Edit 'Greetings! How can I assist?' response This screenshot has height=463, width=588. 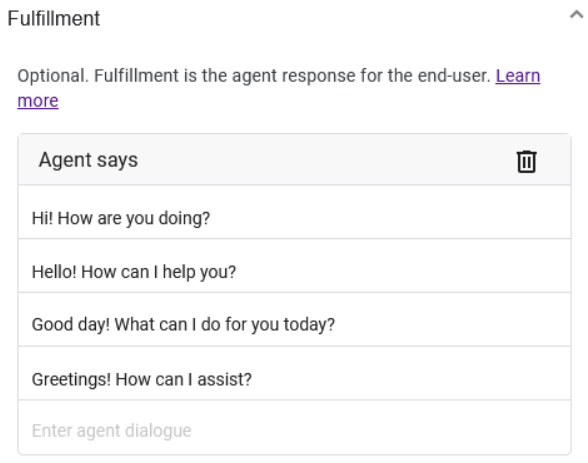[x=294, y=374]
